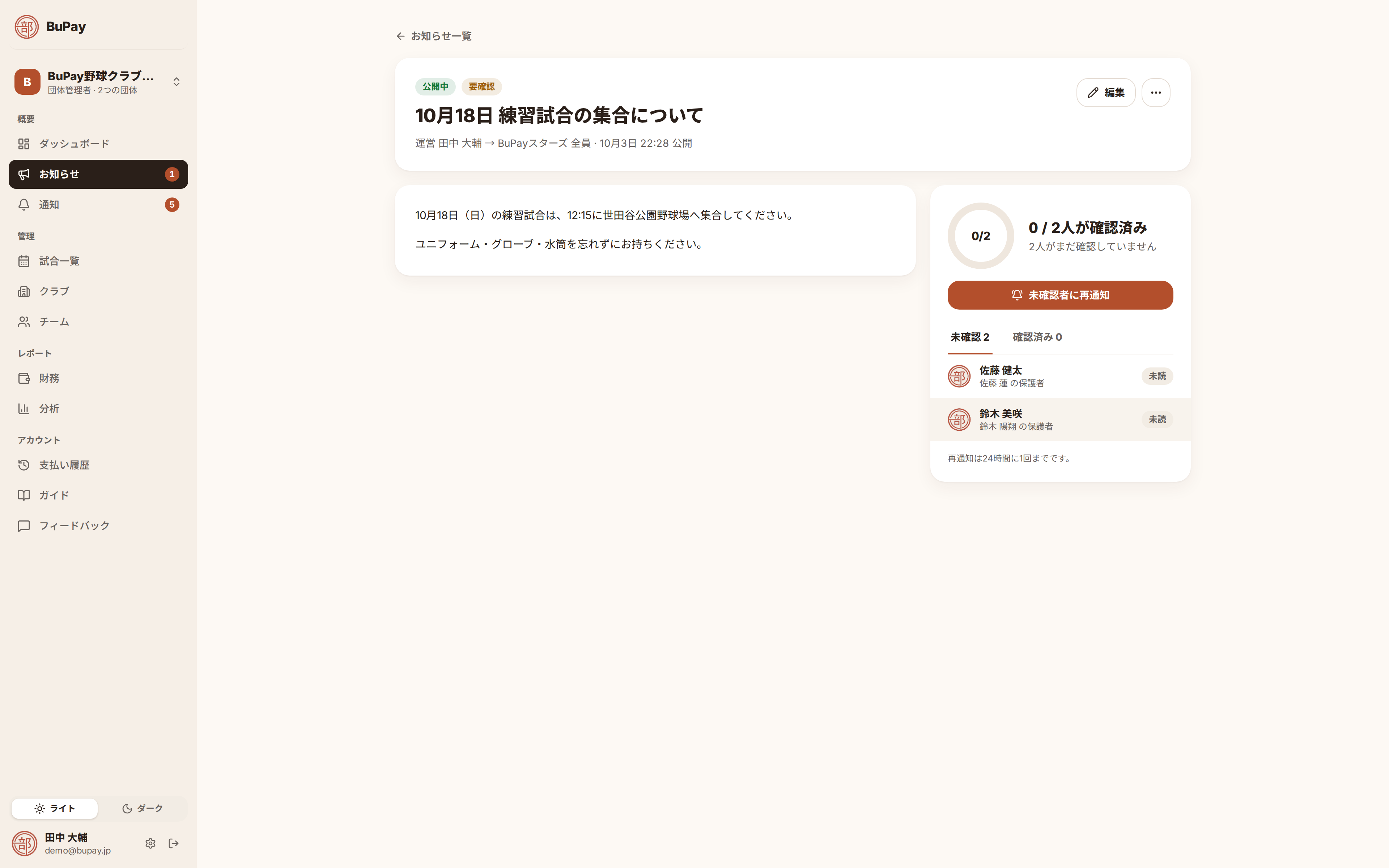Click 未確認者に再通知 button

[x=1060, y=295]
